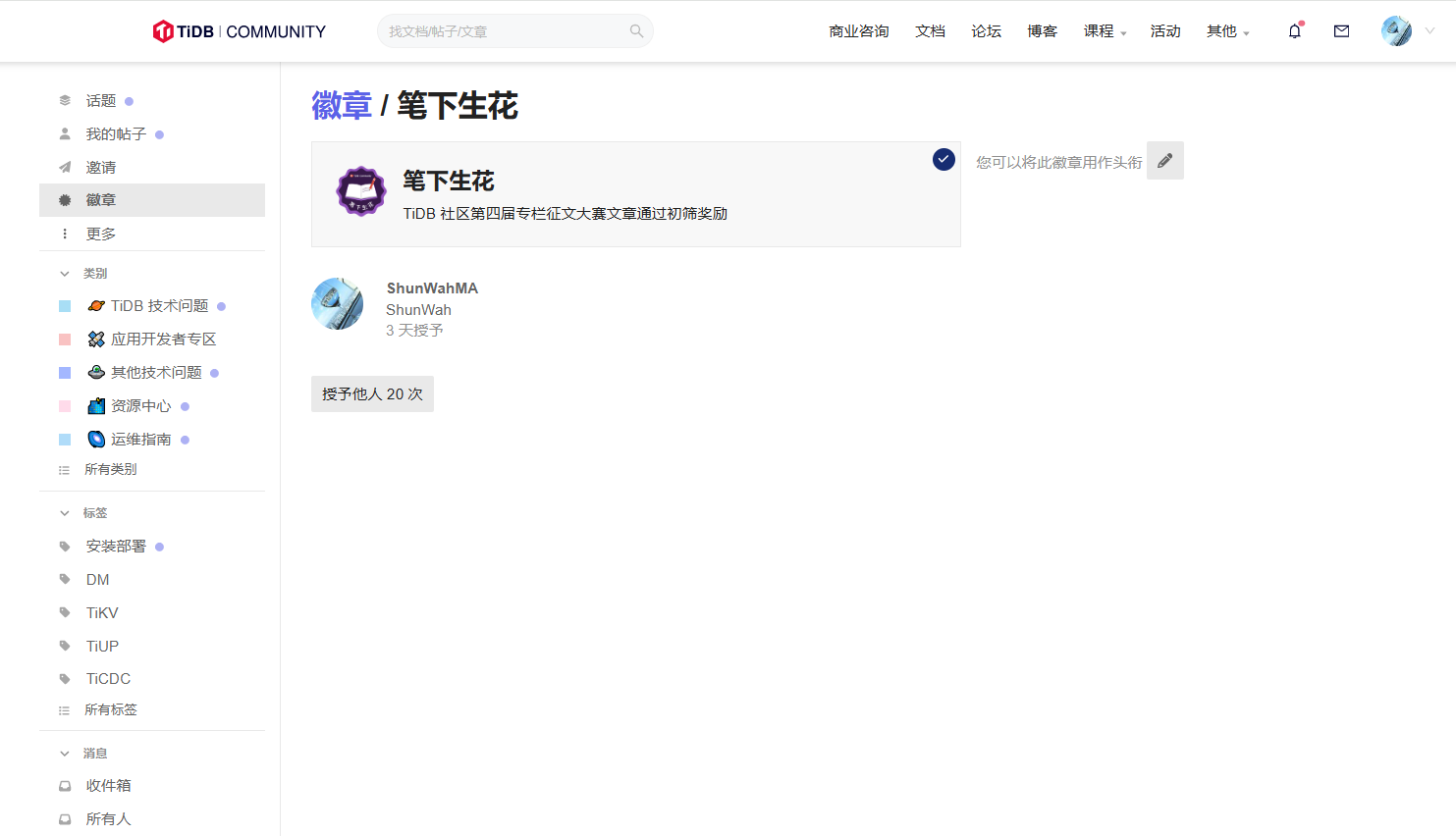Click the TiDB Community logo

[238, 30]
